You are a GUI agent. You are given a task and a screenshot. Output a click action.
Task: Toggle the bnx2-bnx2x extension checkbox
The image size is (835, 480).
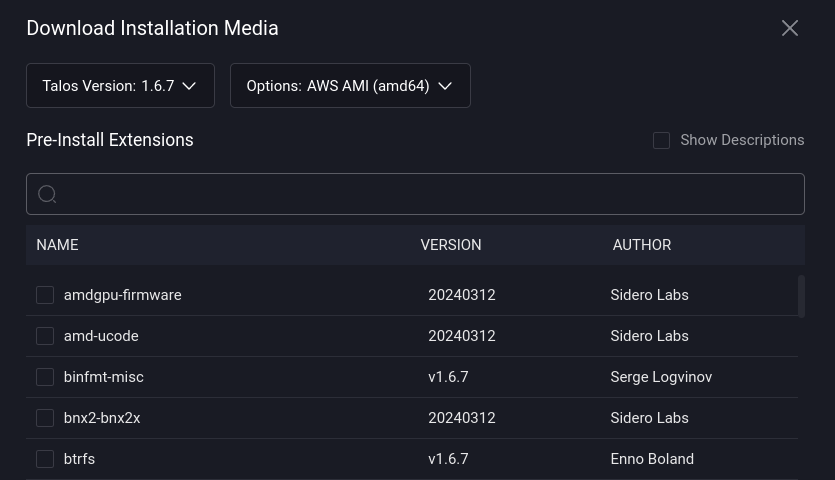45,418
